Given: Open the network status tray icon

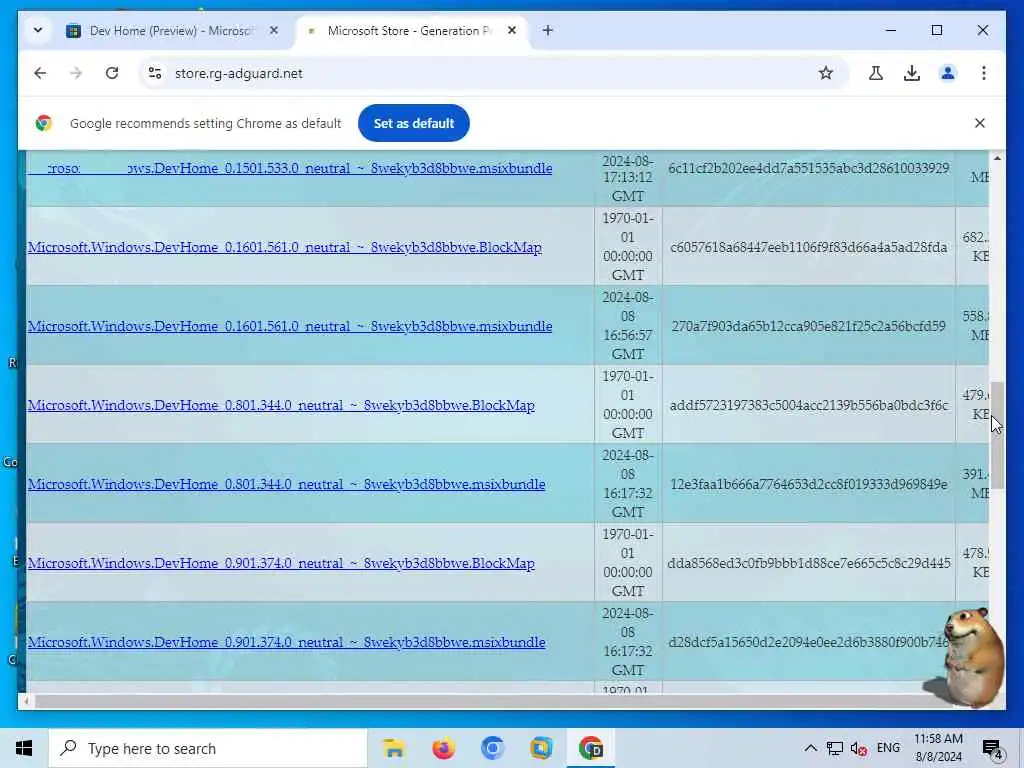Looking at the screenshot, I should (835, 748).
